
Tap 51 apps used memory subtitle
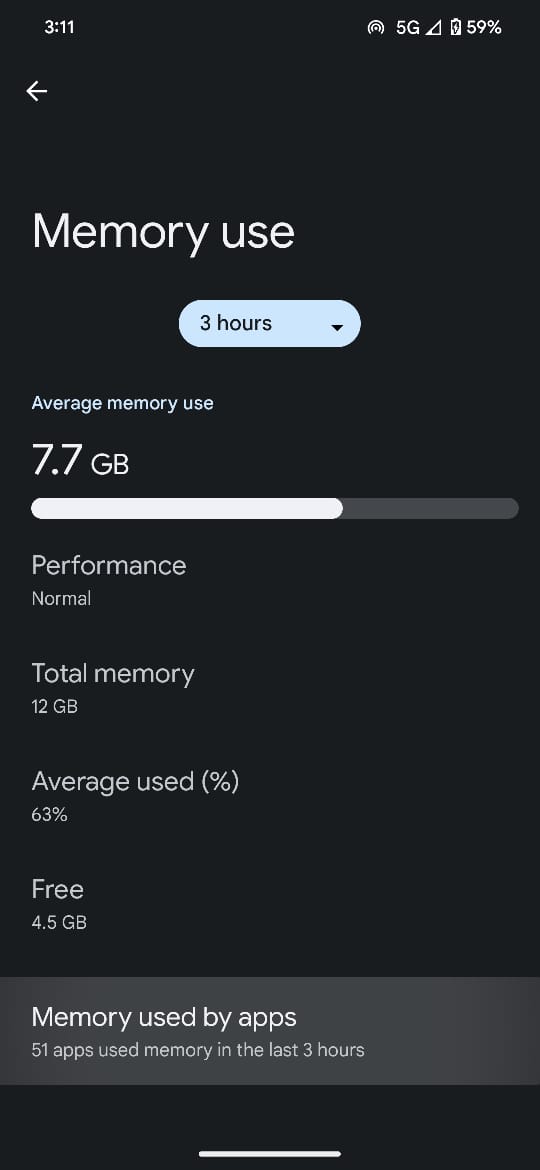[x=198, y=1050]
